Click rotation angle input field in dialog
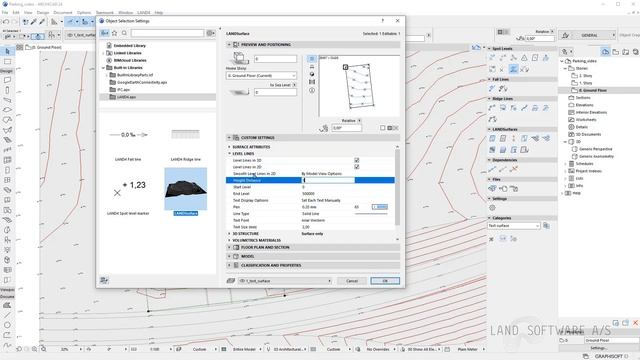Image resolution: width=640 pixels, height=360 pixels. pyautogui.click(x=347, y=128)
